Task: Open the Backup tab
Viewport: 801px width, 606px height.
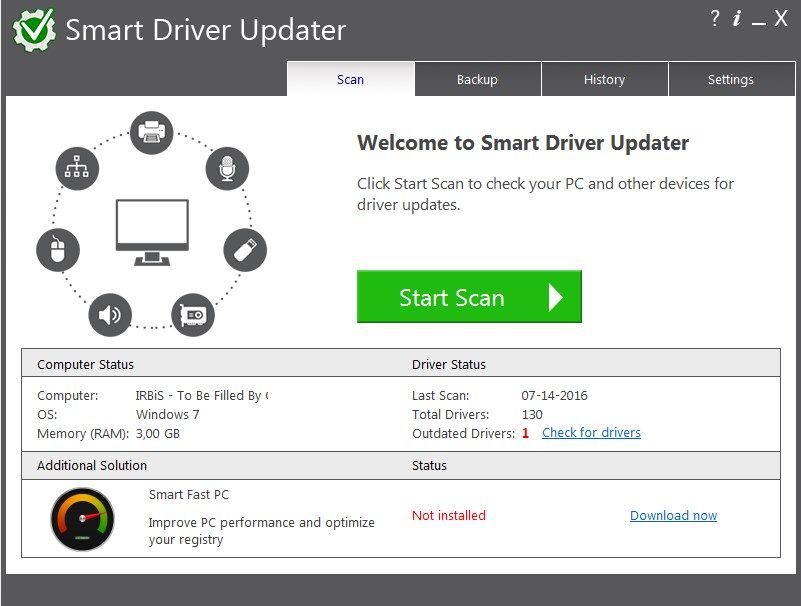Action: click(477, 79)
